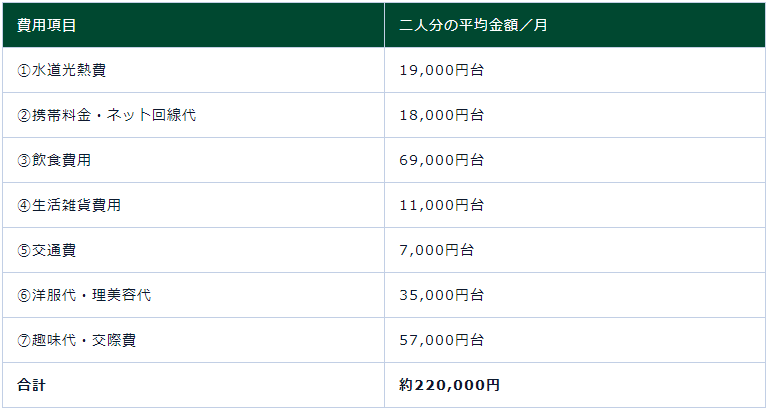Click the 7,000円台 amount cell
This screenshot has width=768, height=410.
coord(437,250)
